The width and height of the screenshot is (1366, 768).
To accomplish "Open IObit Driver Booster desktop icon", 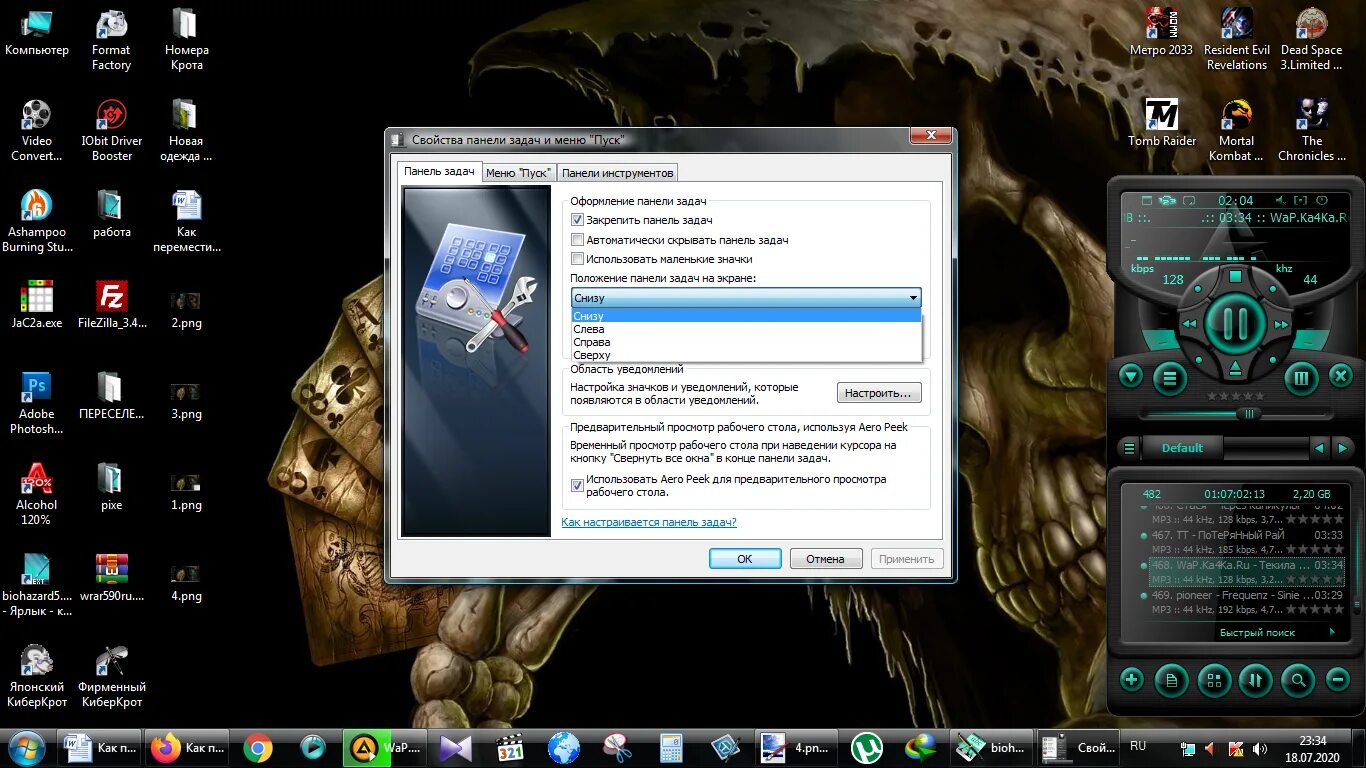I will pos(111,130).
